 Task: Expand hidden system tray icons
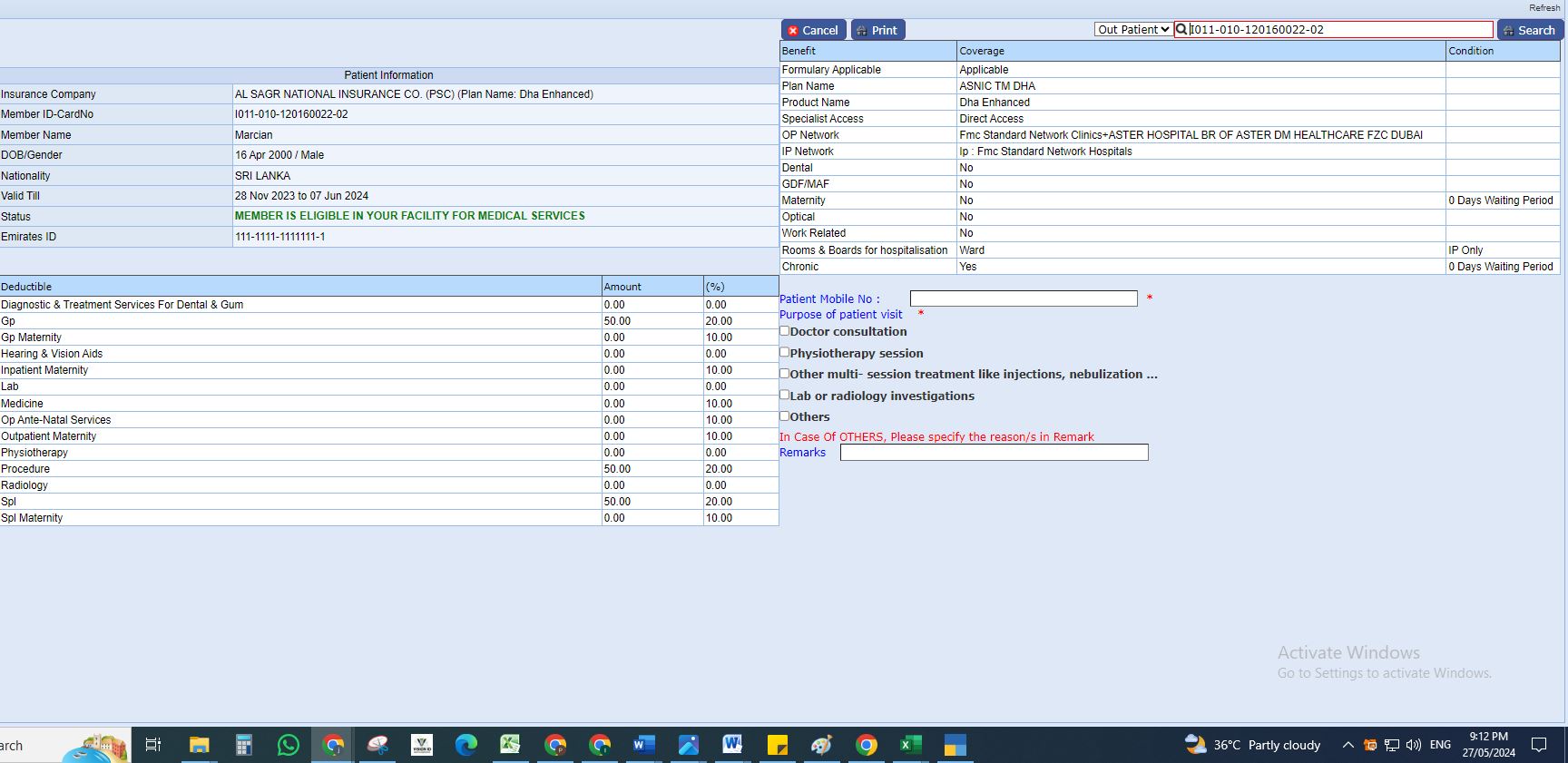click(x=1347, y=745)
